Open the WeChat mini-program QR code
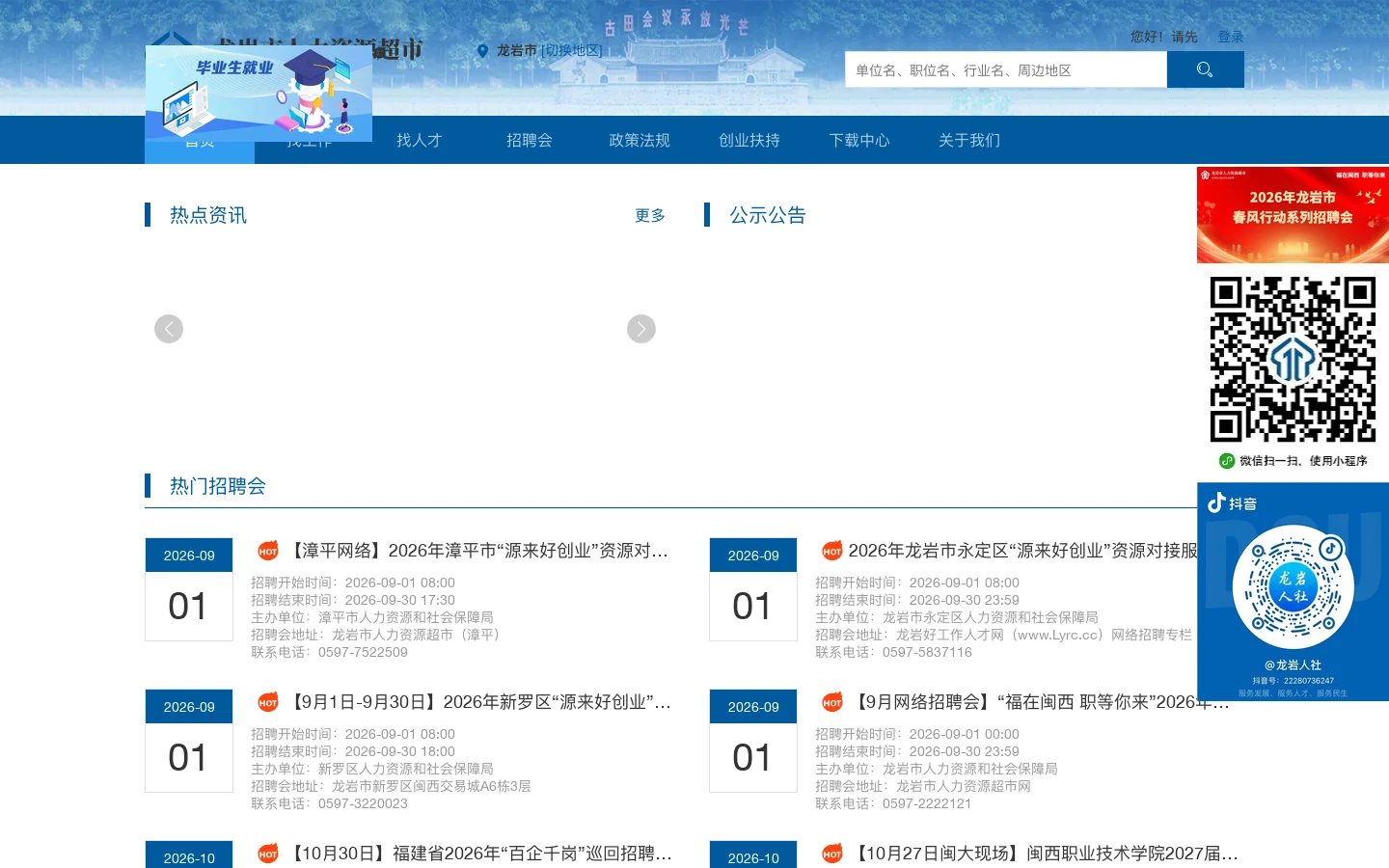Screen dimensions: 1389x868 click(1293, 360)
